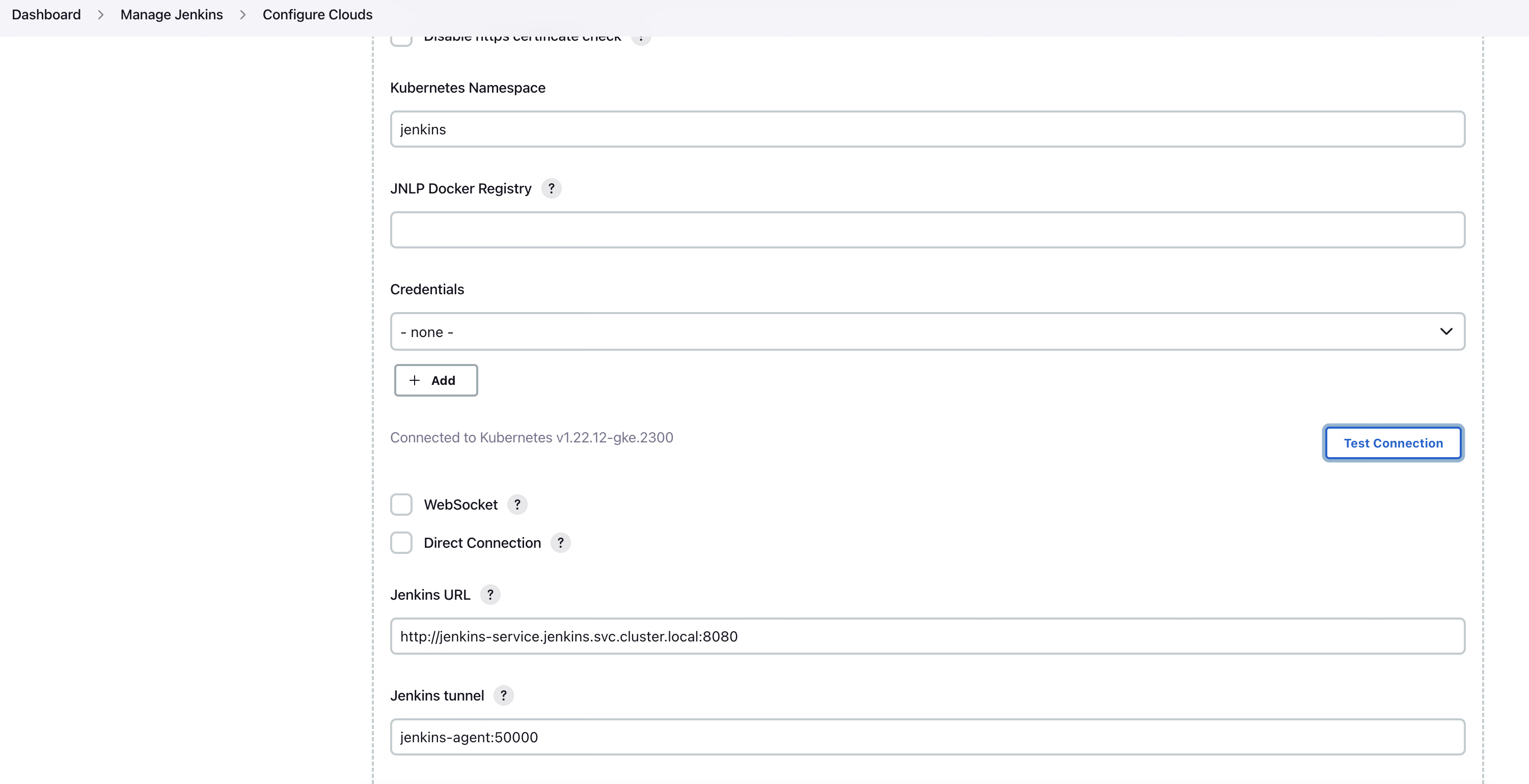Viewport: 1529px width, 784px height.
Task: Enable the WebSocket checkbox
Action: (401, 505)
